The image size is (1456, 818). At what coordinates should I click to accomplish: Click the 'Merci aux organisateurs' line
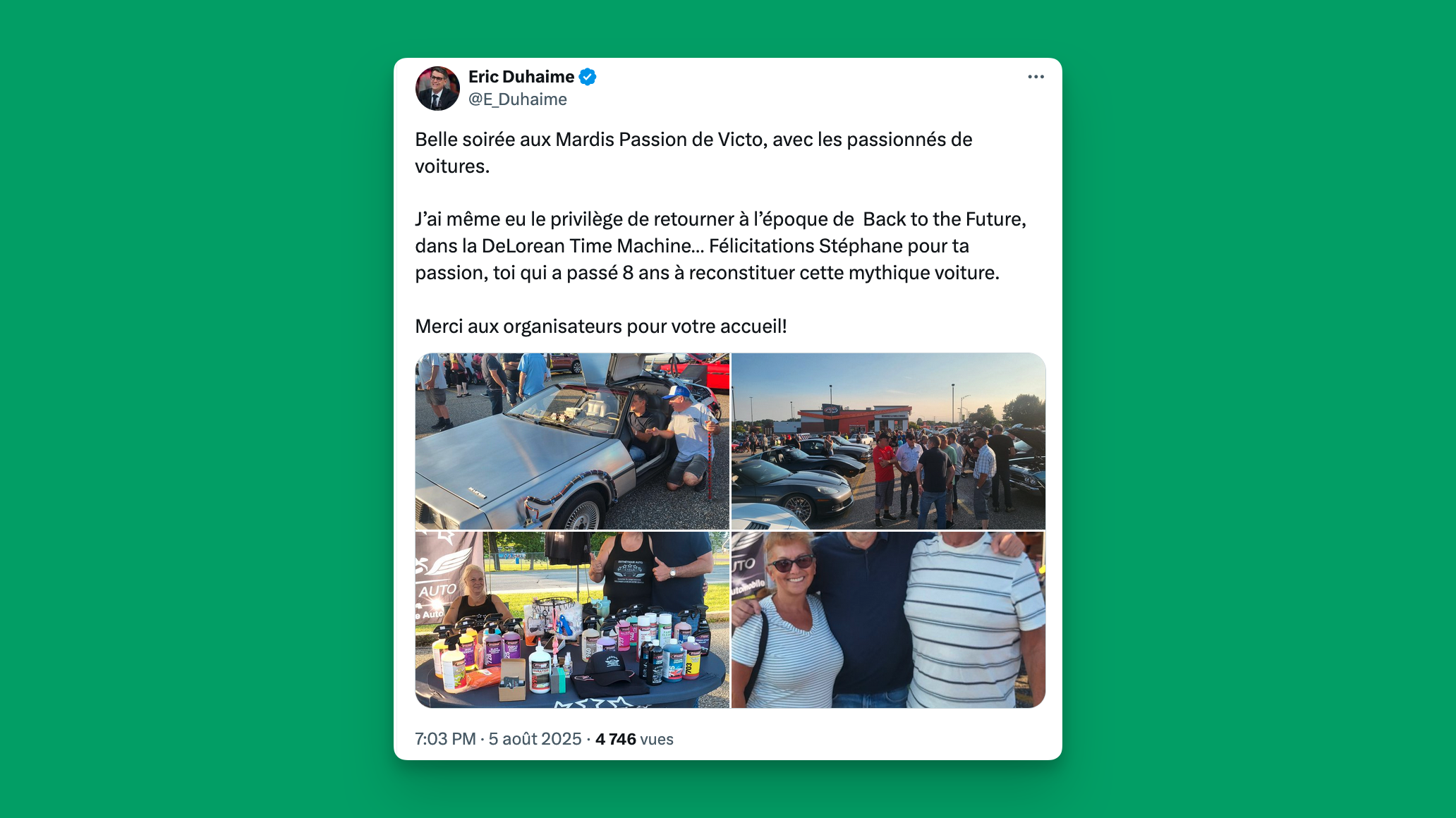[x=601, y=326]
